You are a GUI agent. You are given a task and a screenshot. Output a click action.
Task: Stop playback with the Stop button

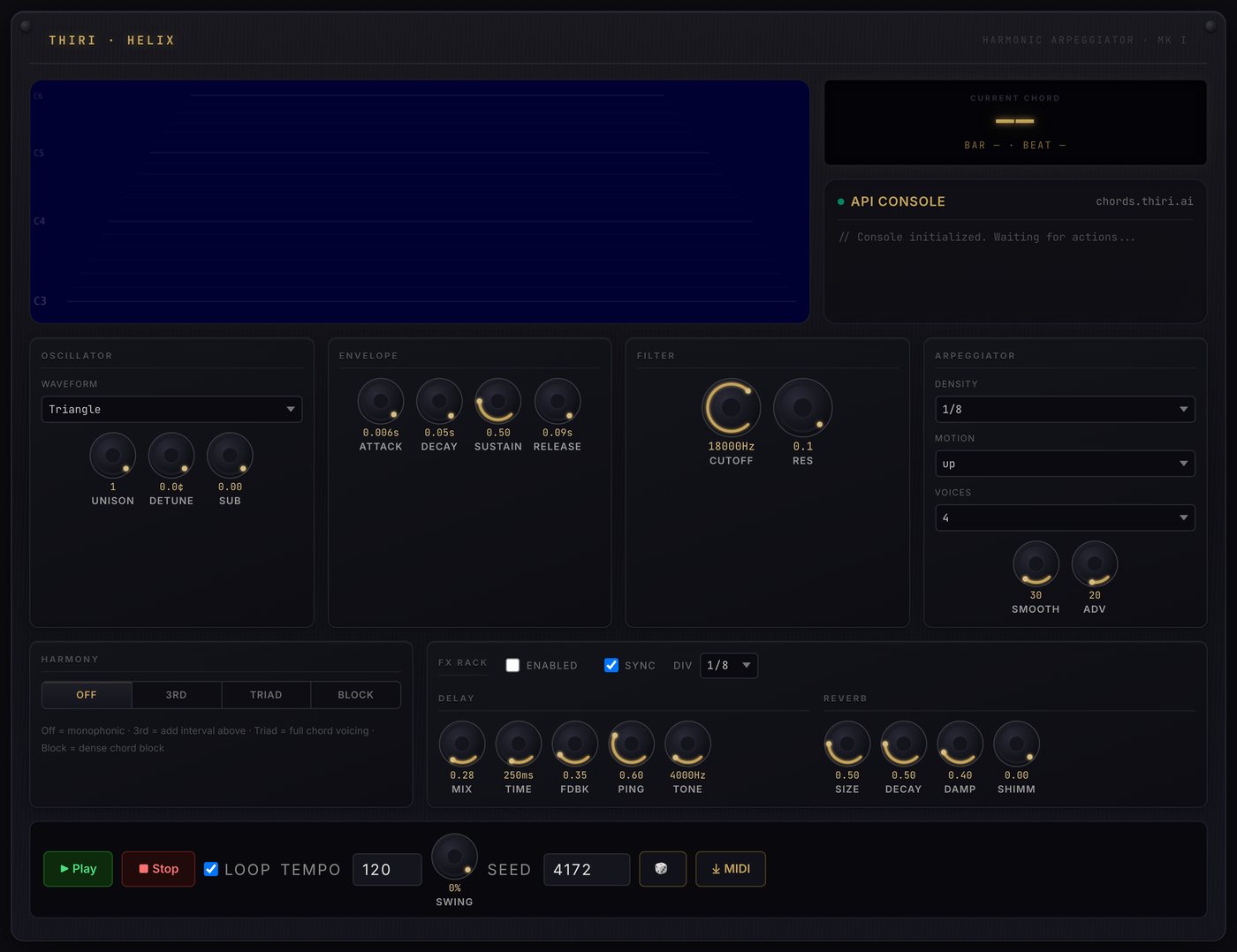pyautogui.click(x=158, y=869)
